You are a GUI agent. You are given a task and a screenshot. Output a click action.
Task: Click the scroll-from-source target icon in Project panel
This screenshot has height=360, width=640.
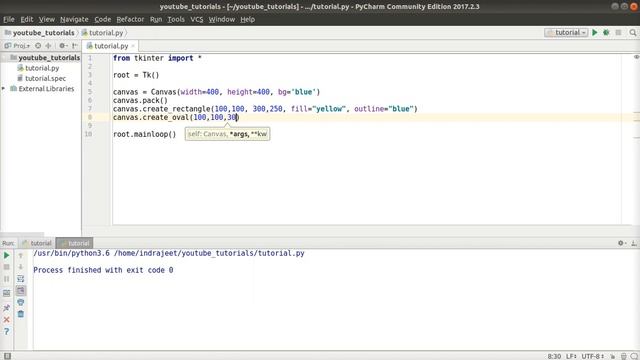(x=38, y=46)
